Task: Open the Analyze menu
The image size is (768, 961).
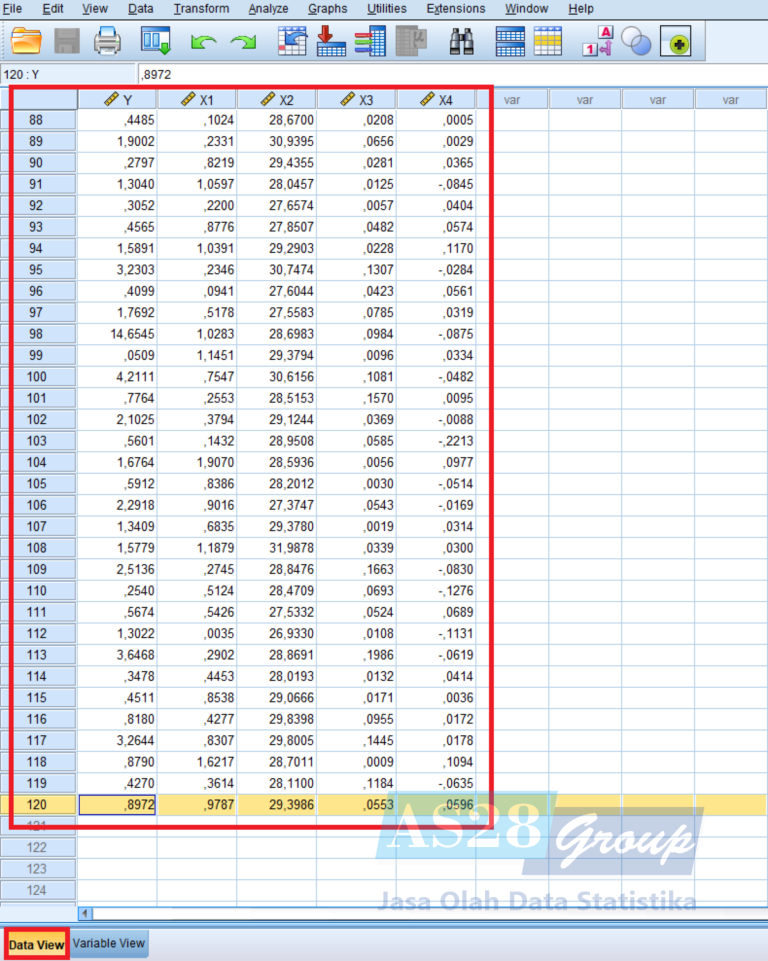Action: pyautogui.click(x=268, y=9)
